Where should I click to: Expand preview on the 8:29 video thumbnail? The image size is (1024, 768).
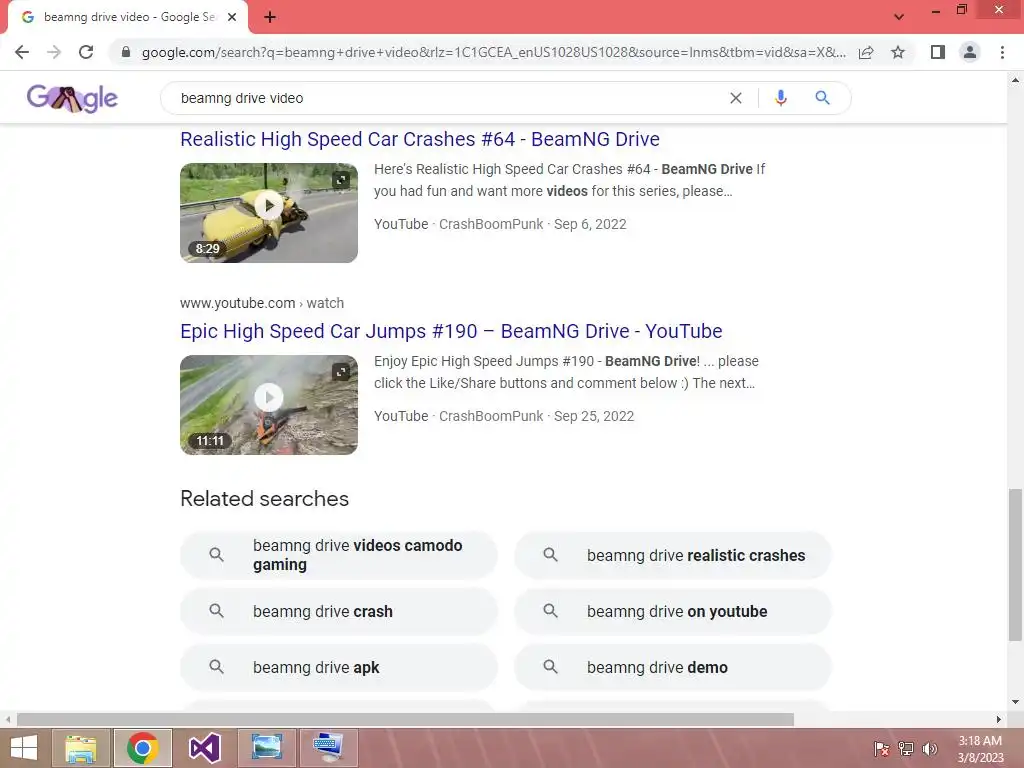point(341,180)
